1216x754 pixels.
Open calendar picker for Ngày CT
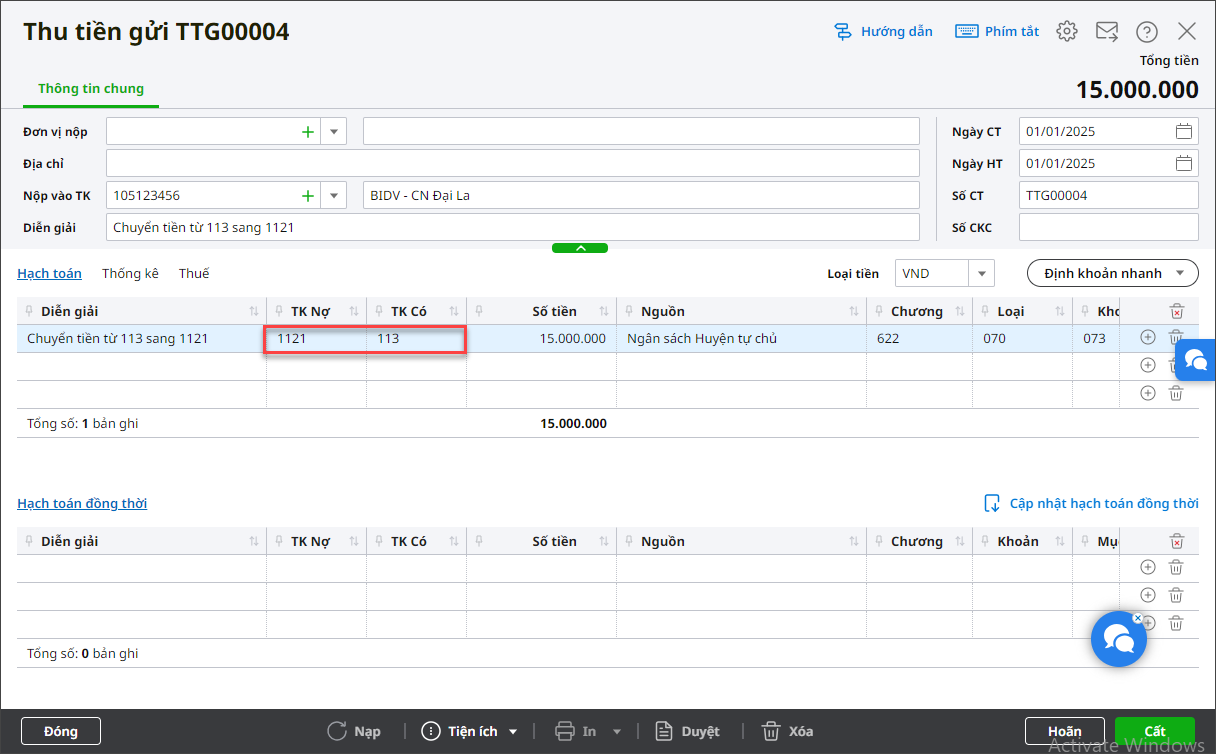[1184, 131]
